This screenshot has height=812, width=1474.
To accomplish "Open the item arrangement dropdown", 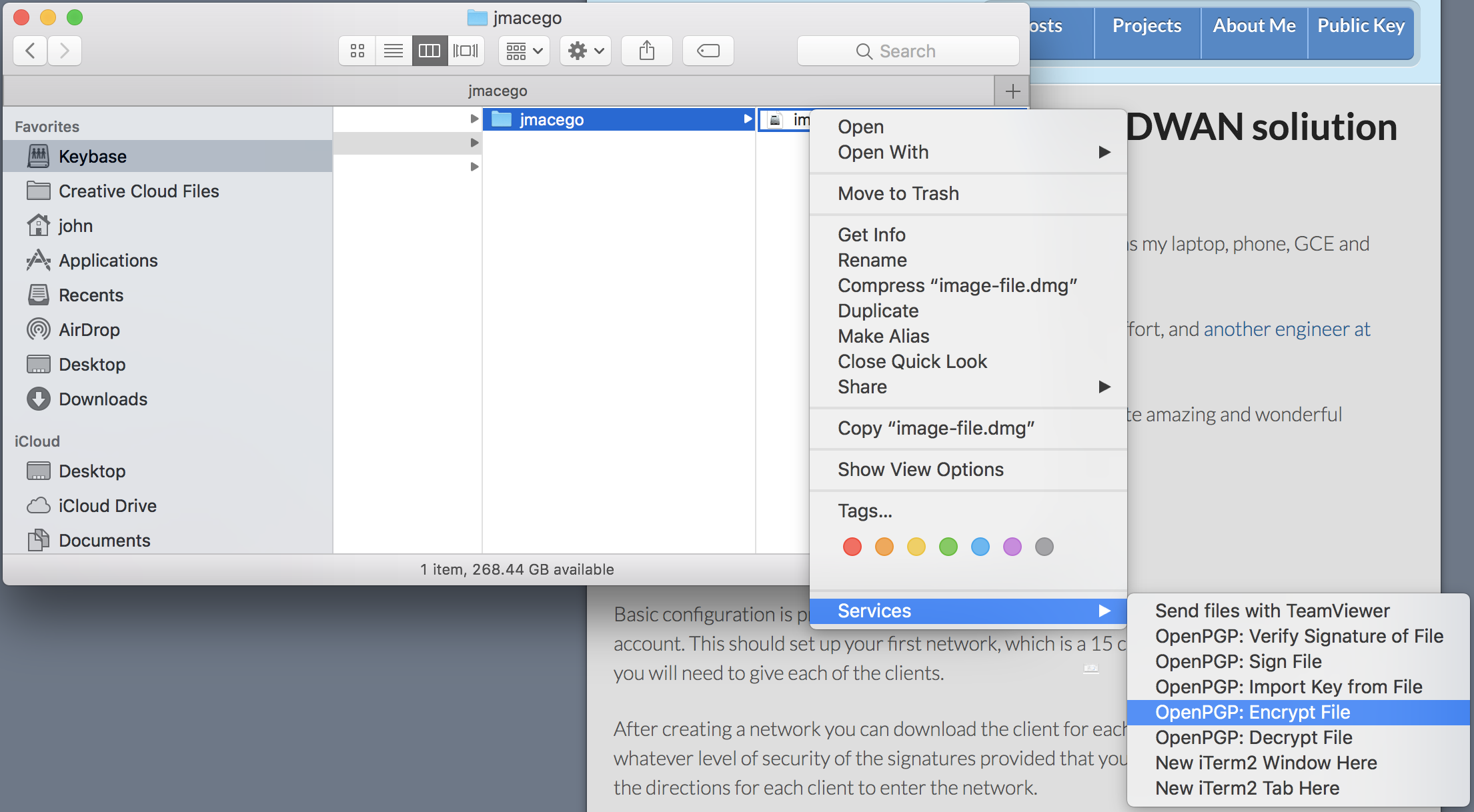I will click(x=524, y=51).
